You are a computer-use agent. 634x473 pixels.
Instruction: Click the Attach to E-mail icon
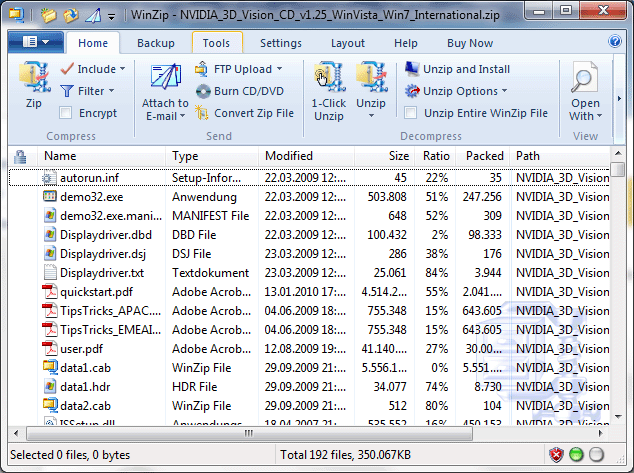[x=165, y=77]
